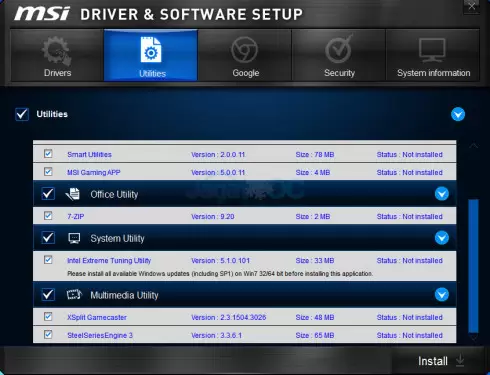
Task: Click the System Utility monitor icon
Action: tap(74, 238)
